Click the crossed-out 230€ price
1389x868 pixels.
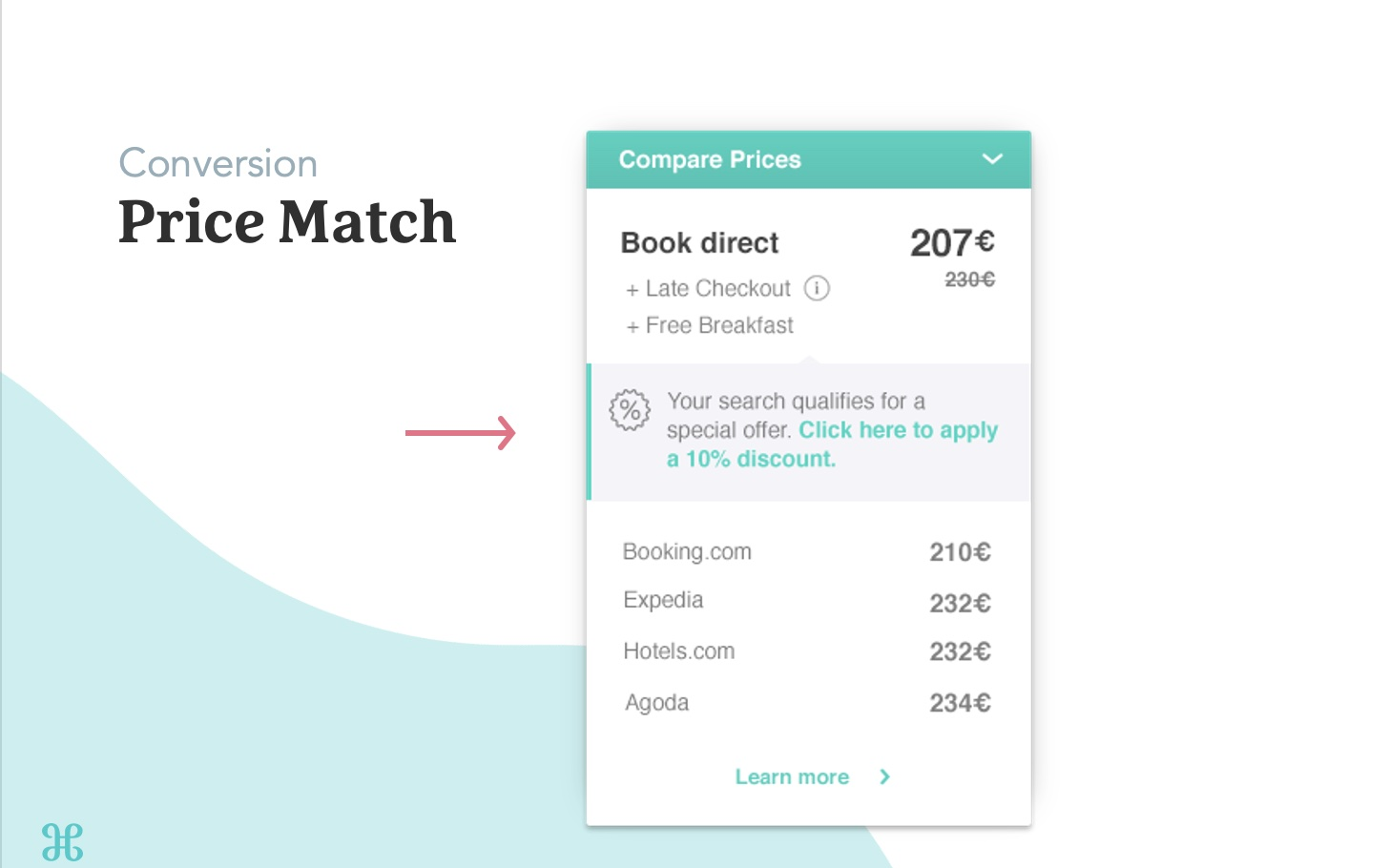click(x=969, y=279)
